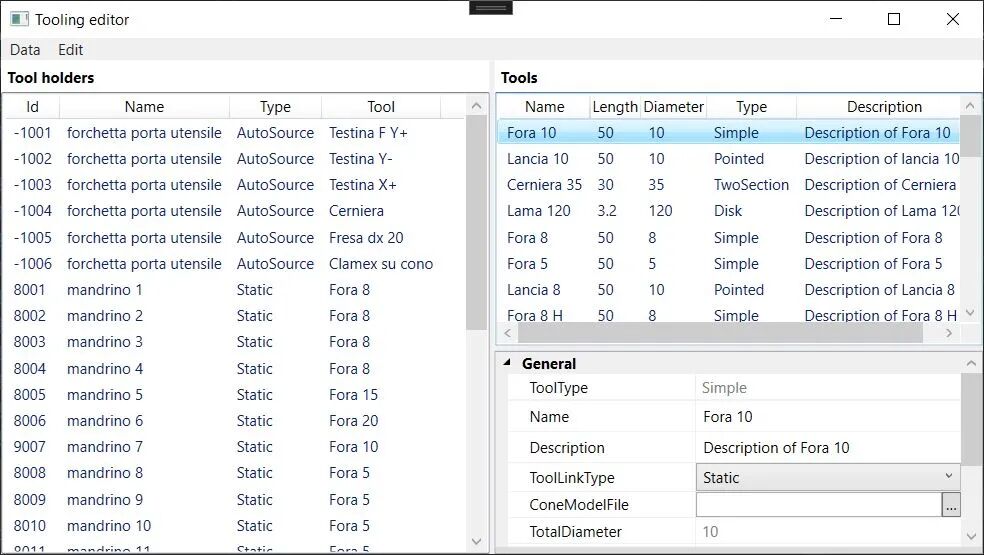The height and width of the screenshot is (555, 984).
Task: Select the Fora 8 H tool row
Action: click(x=729, y=315)
